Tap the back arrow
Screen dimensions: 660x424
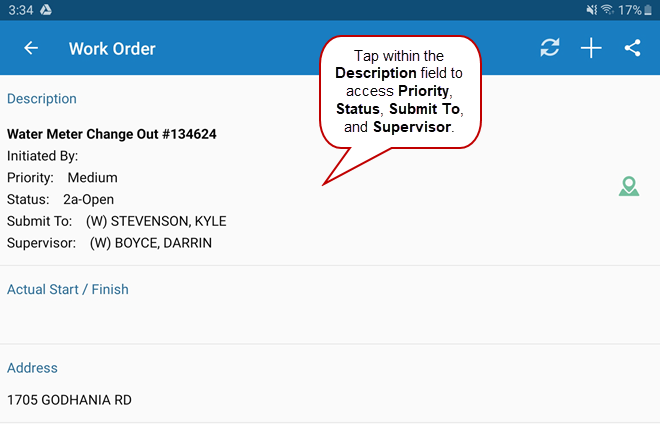pos(31,48)
